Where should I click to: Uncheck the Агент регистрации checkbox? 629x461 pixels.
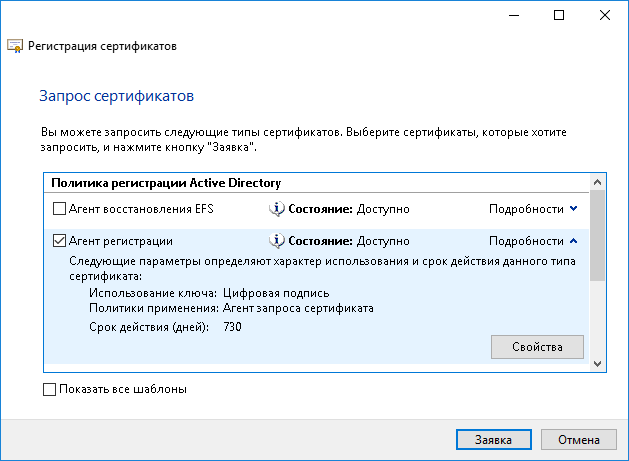pos(59,241)
